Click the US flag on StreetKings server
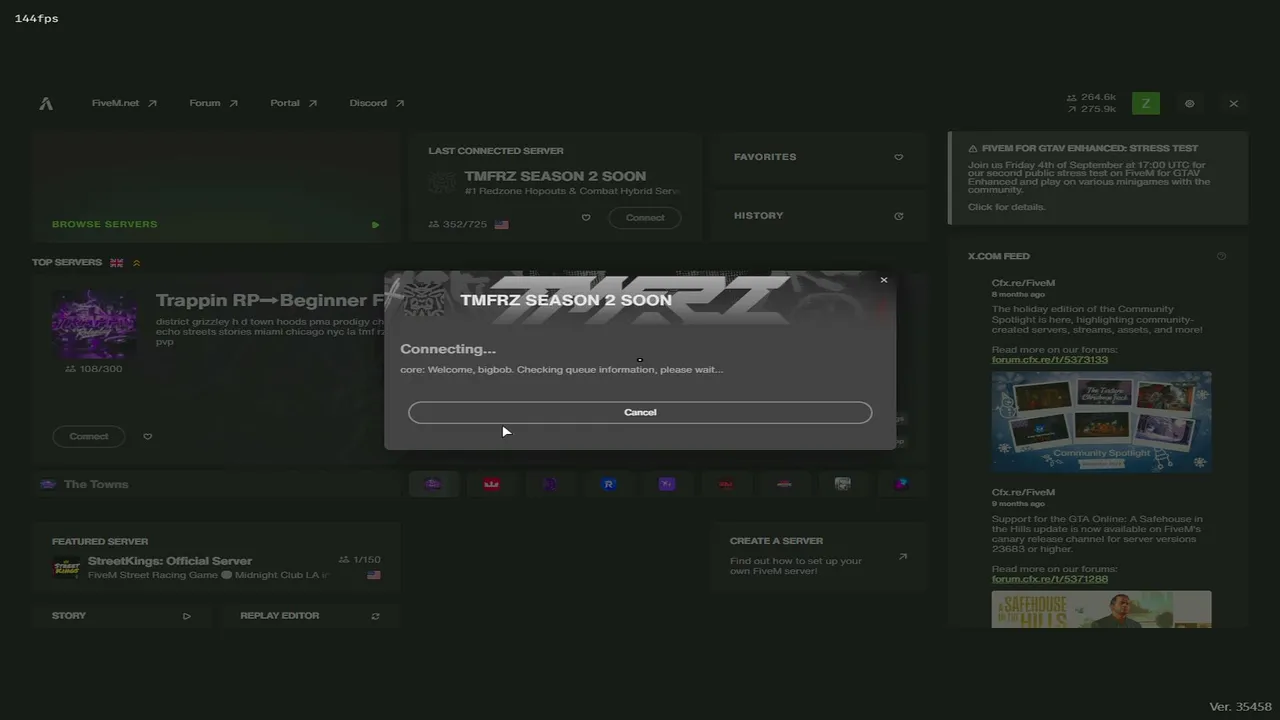Screen dimensions: 1280x720 tap(374, 576)
